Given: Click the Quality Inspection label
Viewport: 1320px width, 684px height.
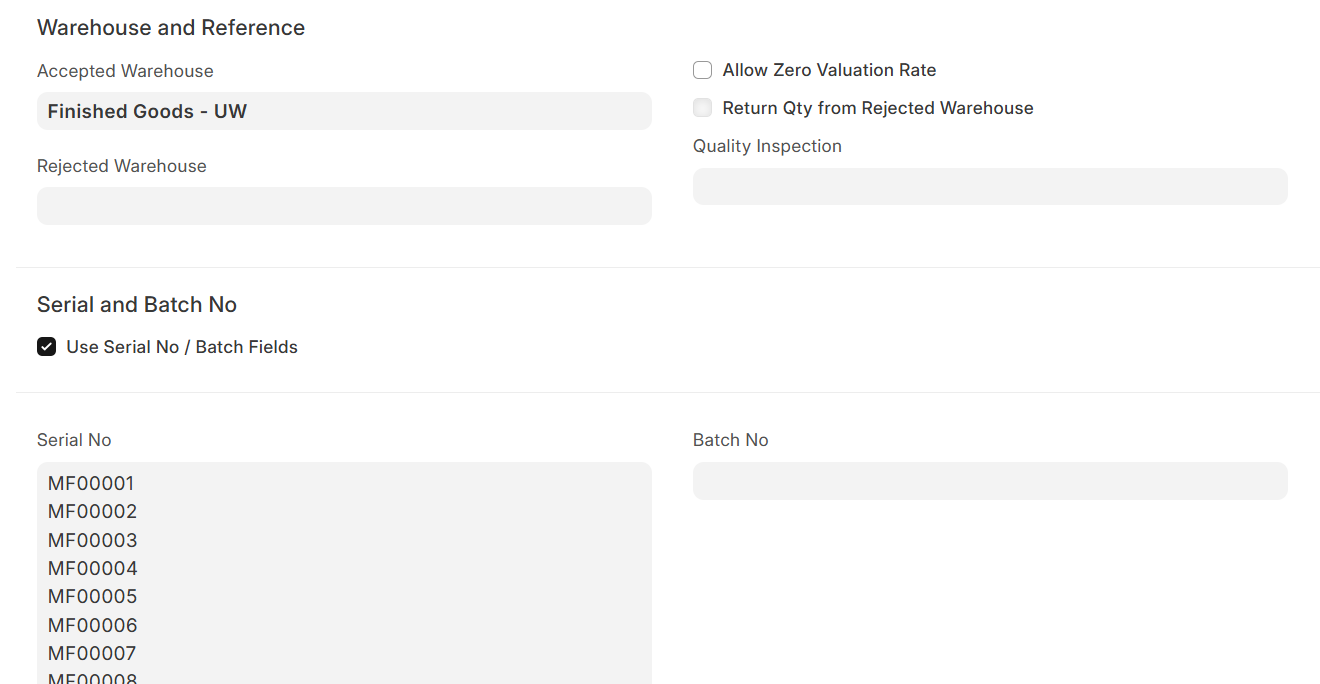Looking at the screenshot, I should pyautogui.click(x=767, y=146).
